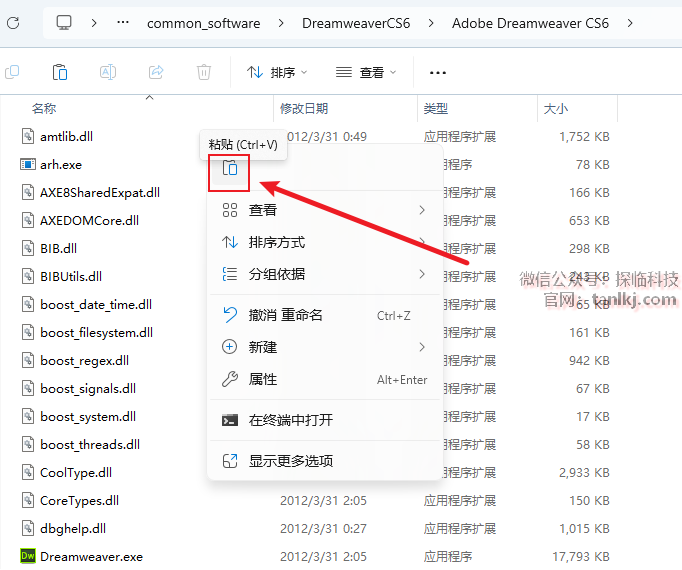Click the Rename toolbar icon
Screen dimensions: 682x570
coord(108,72)
